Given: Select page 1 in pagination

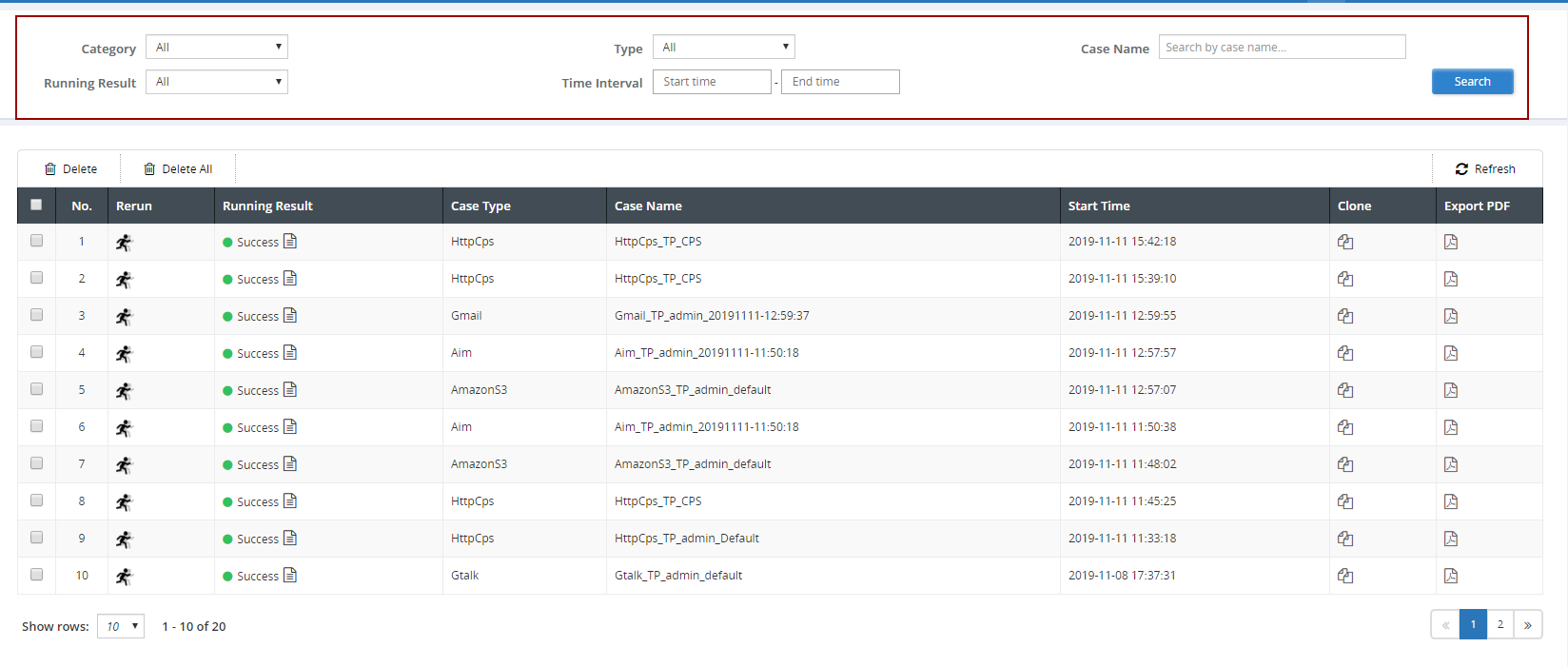Looking at the screenshot, I should [x=1473, y=624].
